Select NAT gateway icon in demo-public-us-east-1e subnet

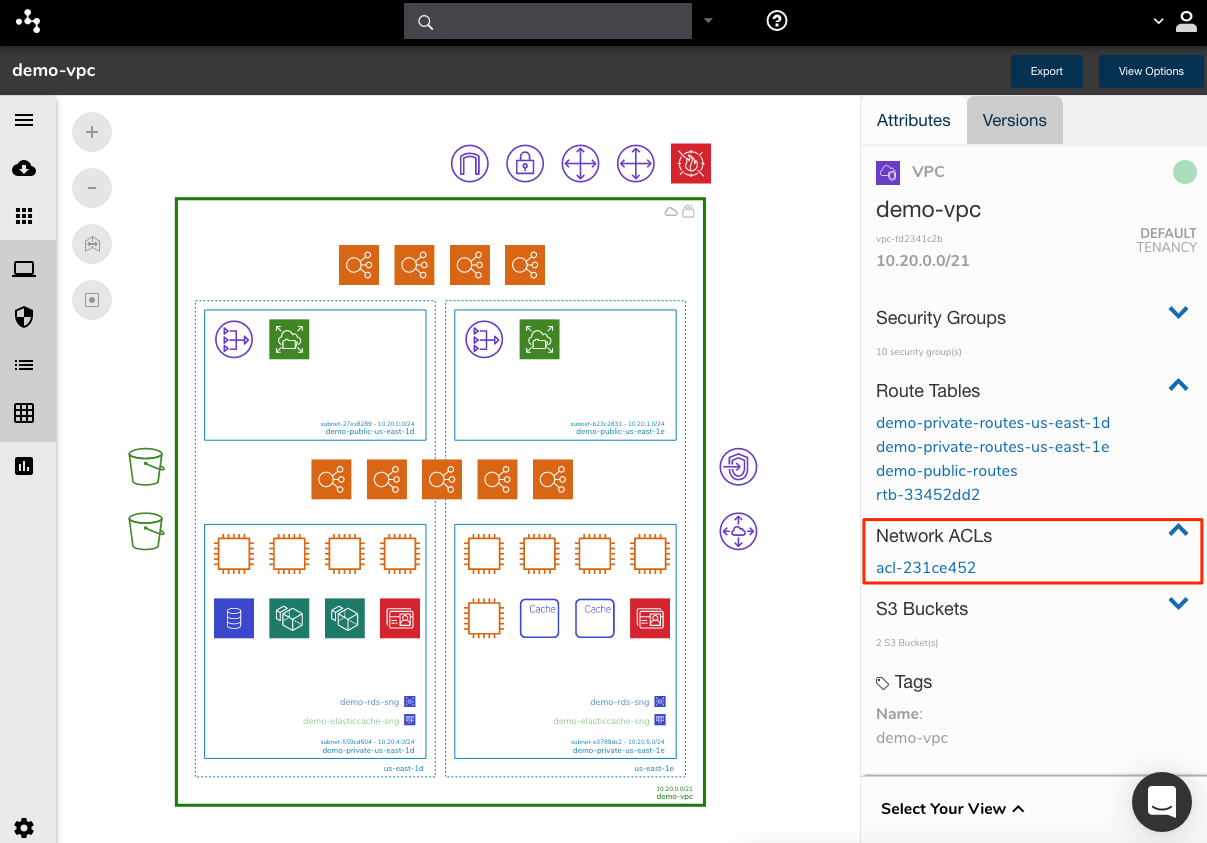(x=484, y=339)
